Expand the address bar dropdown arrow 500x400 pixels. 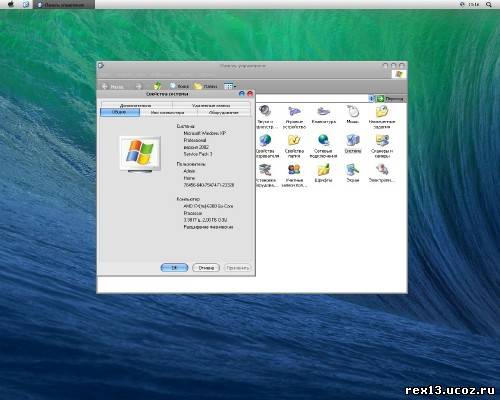[x=371, y=99]
